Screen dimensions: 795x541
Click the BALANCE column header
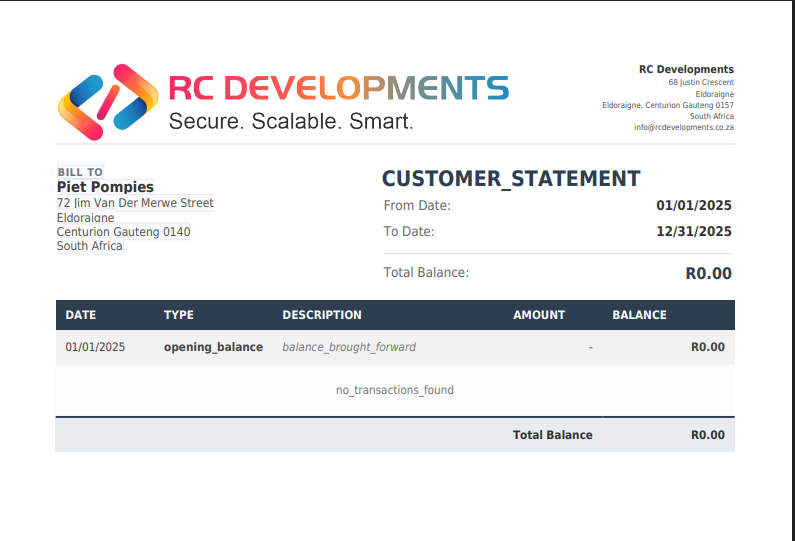639,315
